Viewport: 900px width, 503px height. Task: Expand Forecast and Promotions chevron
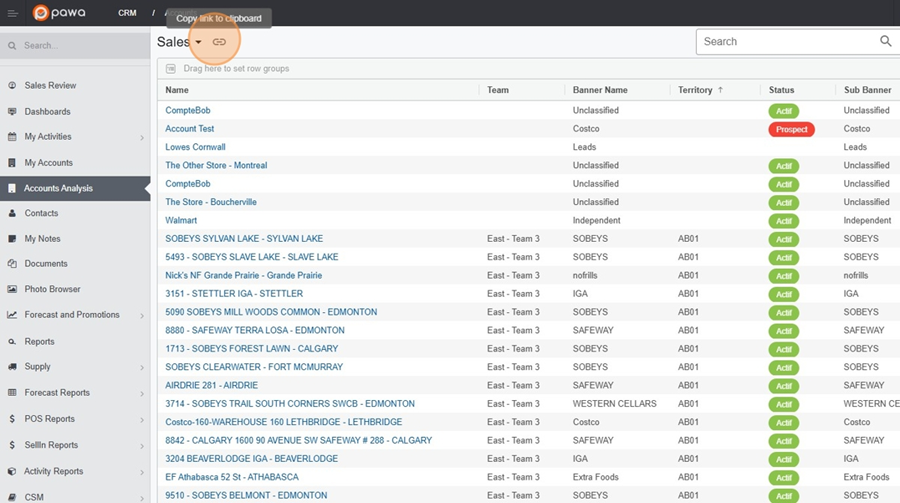pos(142,315)
